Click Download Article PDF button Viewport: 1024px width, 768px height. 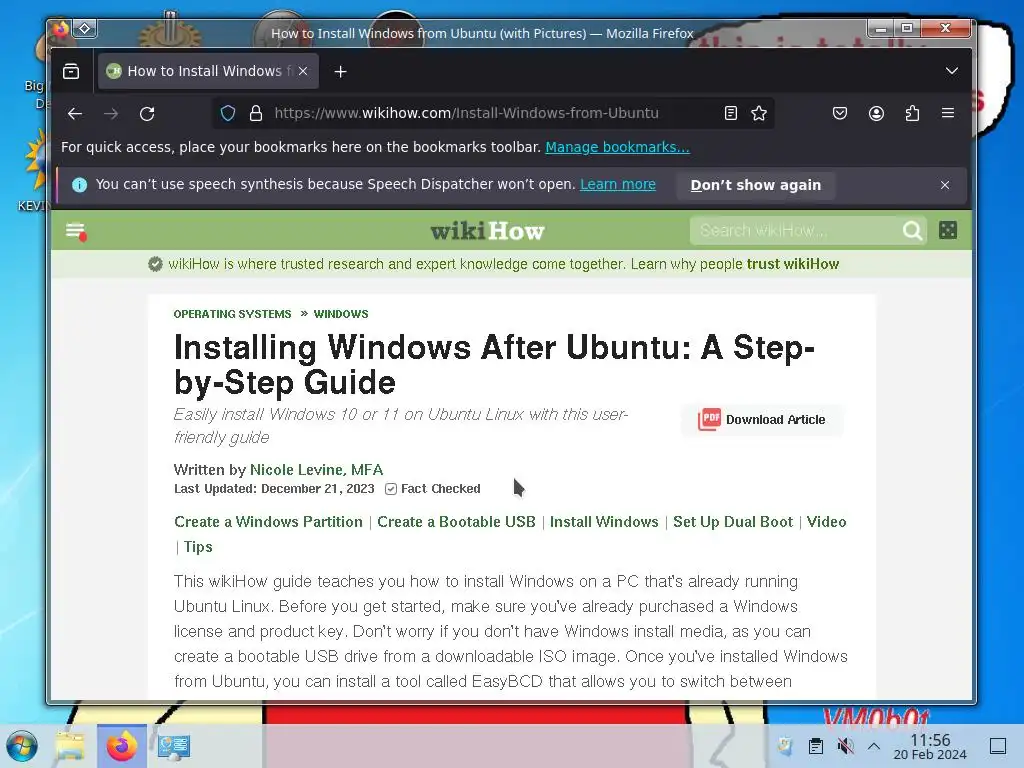(x=762, y=419)
